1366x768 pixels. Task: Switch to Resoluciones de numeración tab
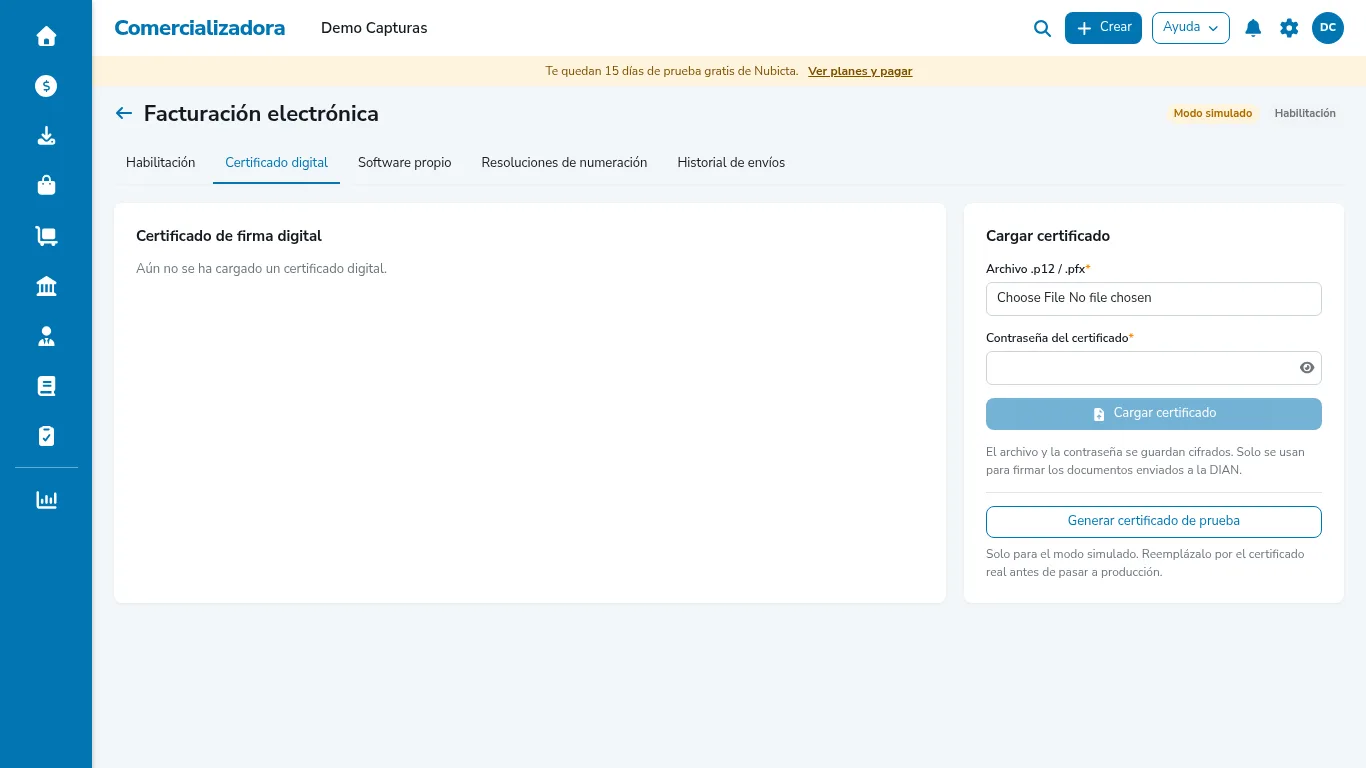[564, 163]
